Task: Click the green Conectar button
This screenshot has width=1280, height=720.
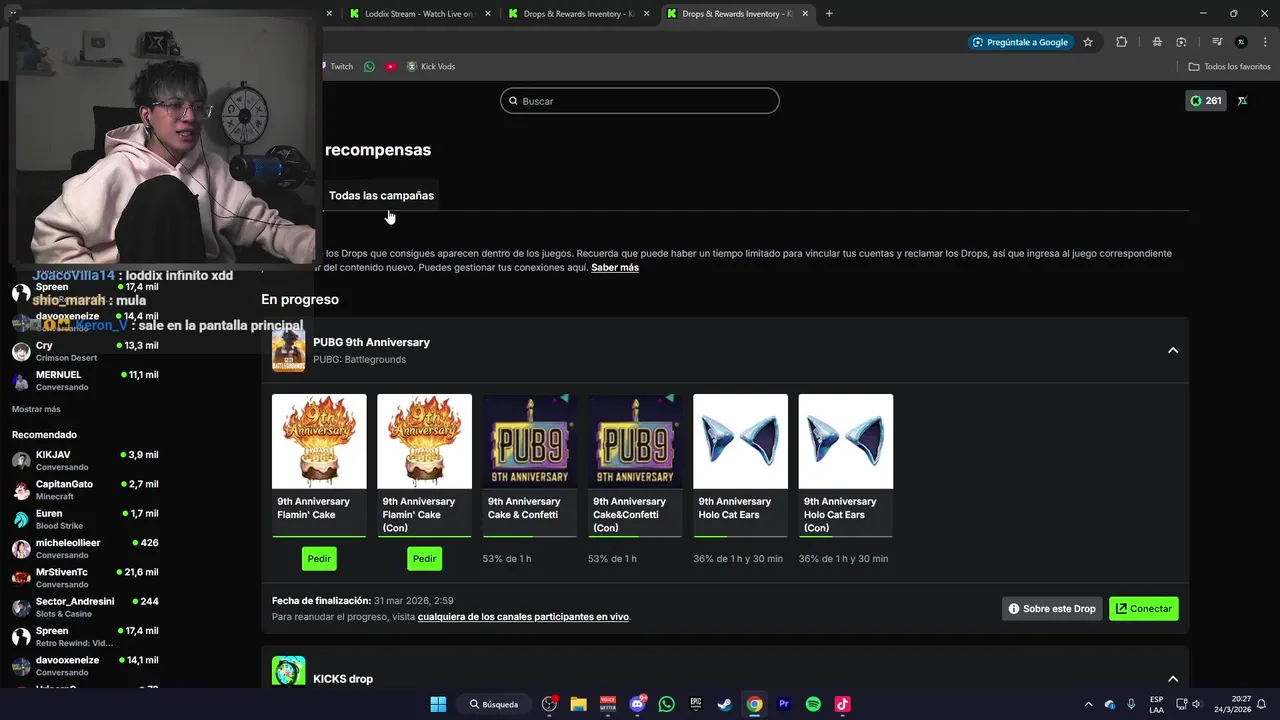Action: [x=1144, y=608]
